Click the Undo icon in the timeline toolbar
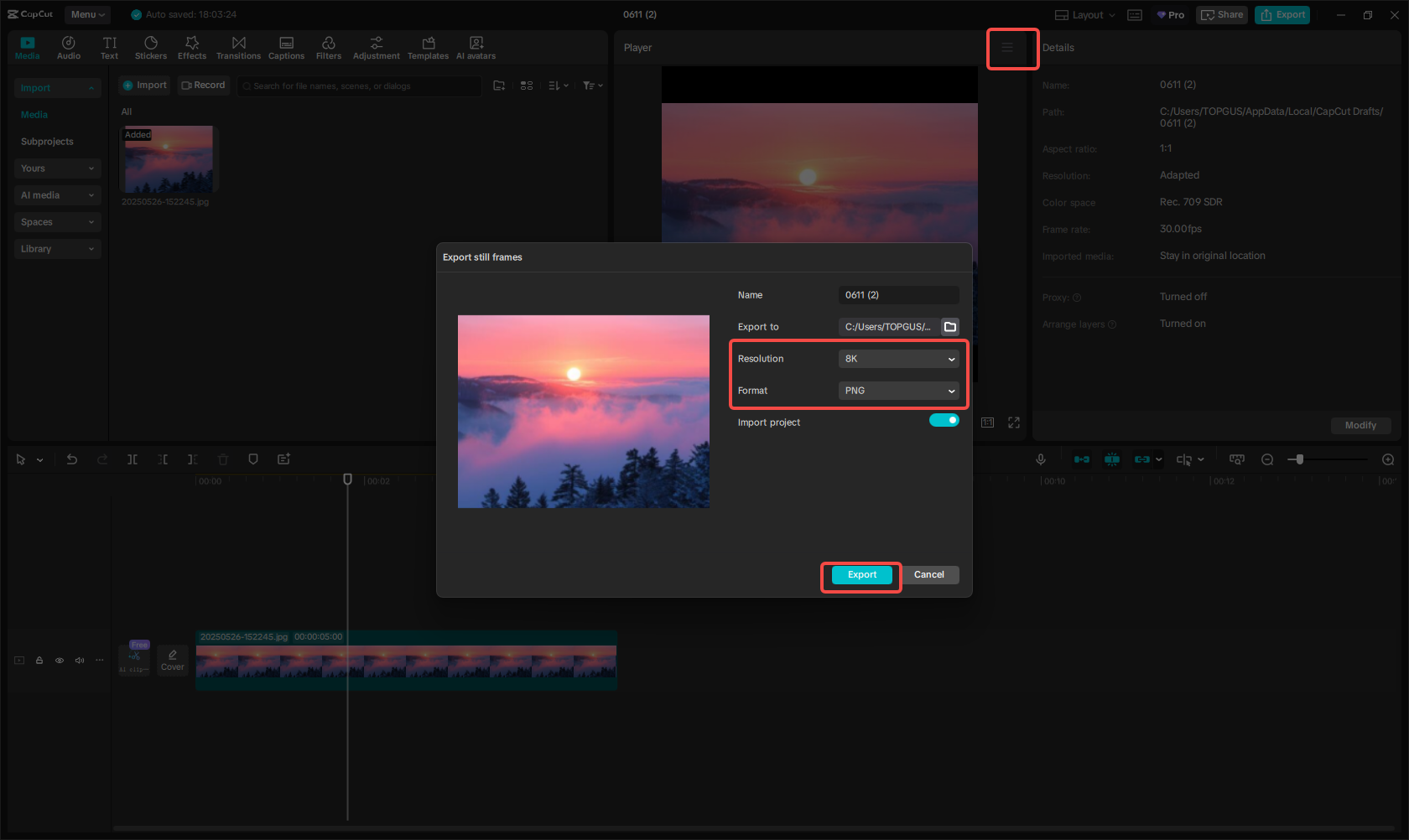The width and height of the screenshot is (1409, 840). pos(72,459)
